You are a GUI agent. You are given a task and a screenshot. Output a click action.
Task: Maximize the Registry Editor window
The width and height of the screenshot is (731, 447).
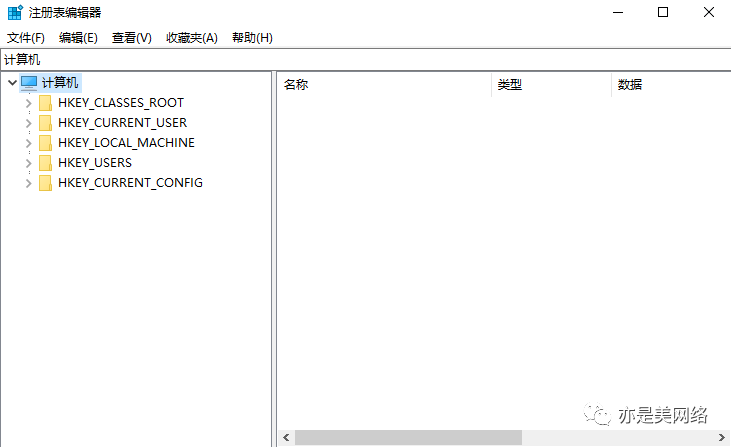pyautogui.click(x=663, y=13)
